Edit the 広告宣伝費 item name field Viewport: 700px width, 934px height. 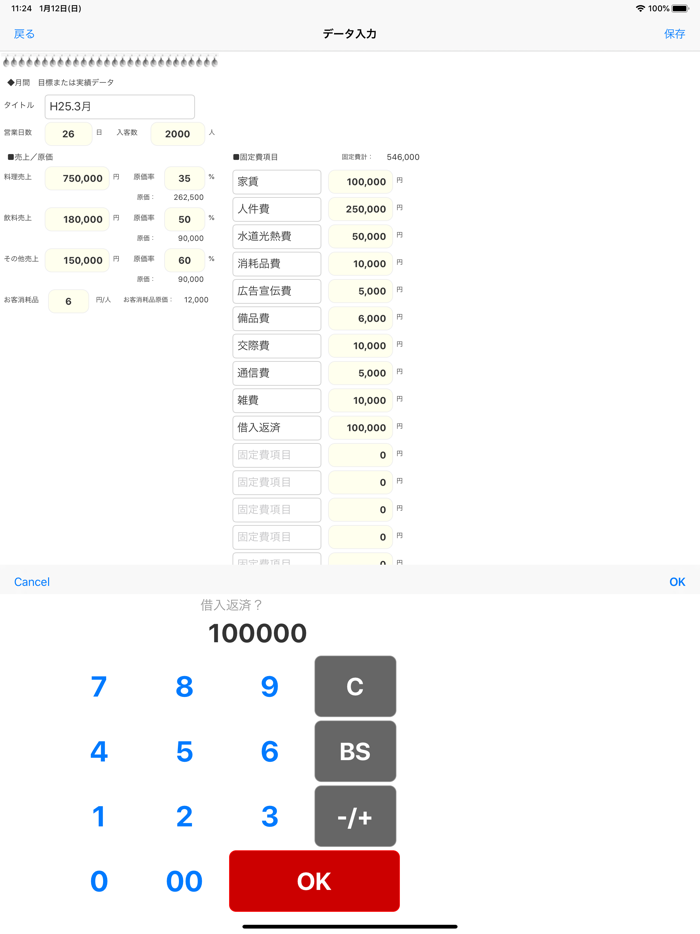(276, 291)
